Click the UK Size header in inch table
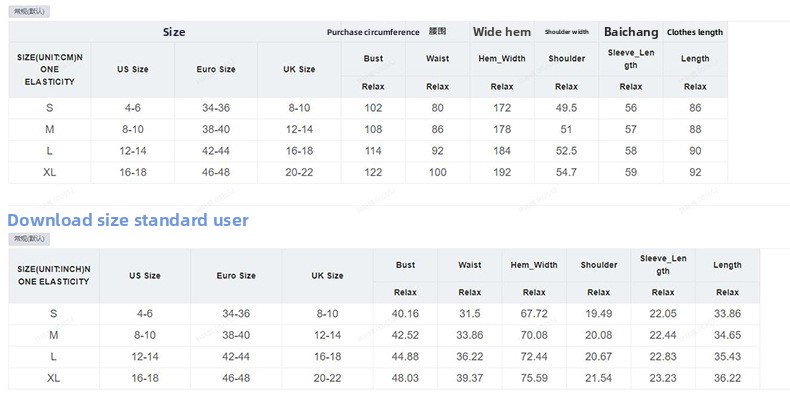This screenshot has width=790, height=405. click(x=327, y=275)
